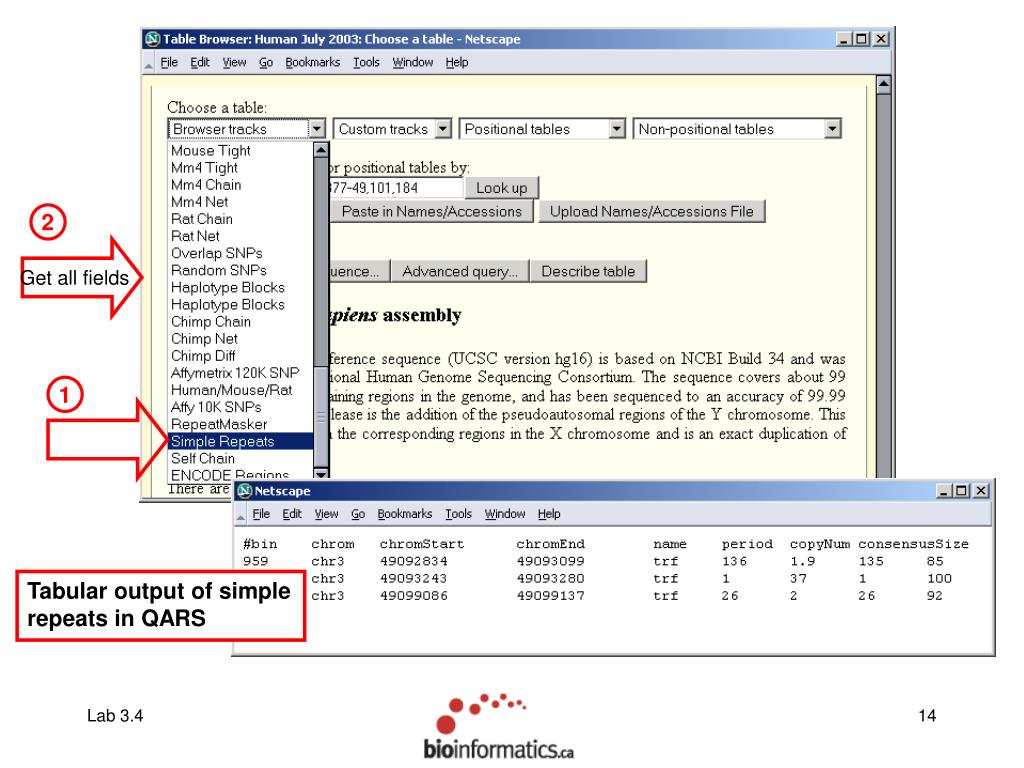Close the Table Browser window
The image size is (1024, 768).
point(881,39)
